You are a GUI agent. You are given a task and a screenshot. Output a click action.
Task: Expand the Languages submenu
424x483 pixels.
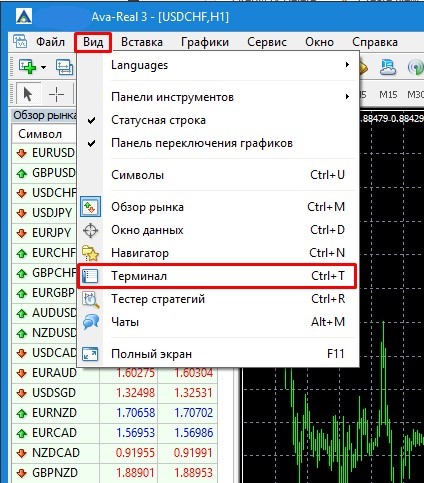pos(218,65)
